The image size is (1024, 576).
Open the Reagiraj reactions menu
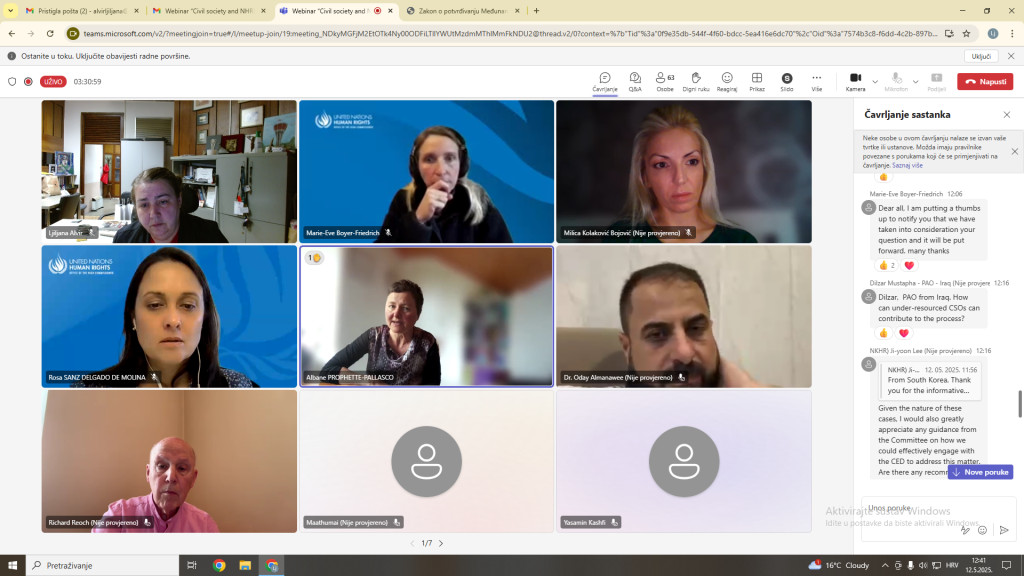[x=727, y=81]
